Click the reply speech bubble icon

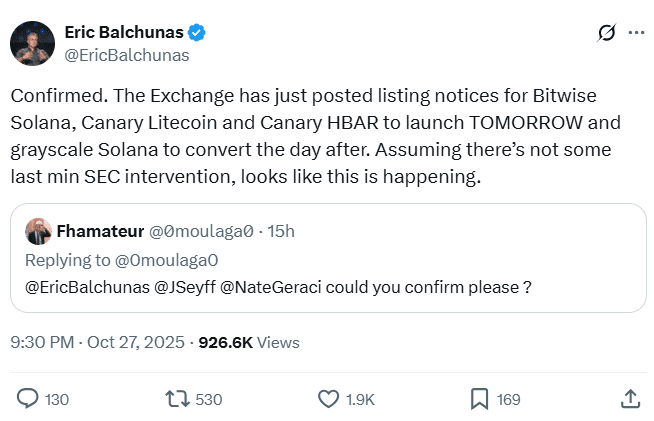[x=28, y=399]
